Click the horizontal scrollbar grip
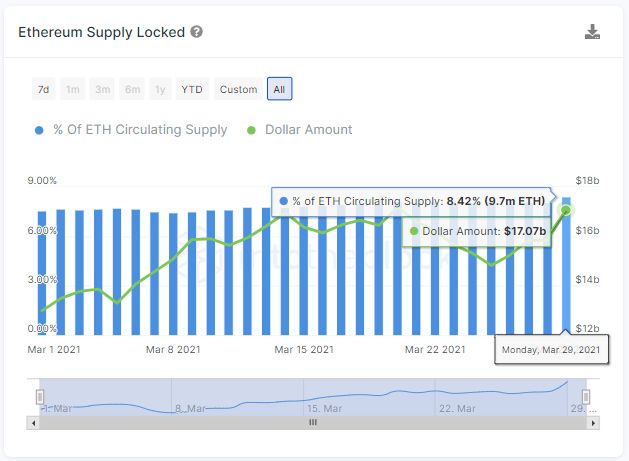The width and height of the screenshot is (629, 461). tap(313, 422)
